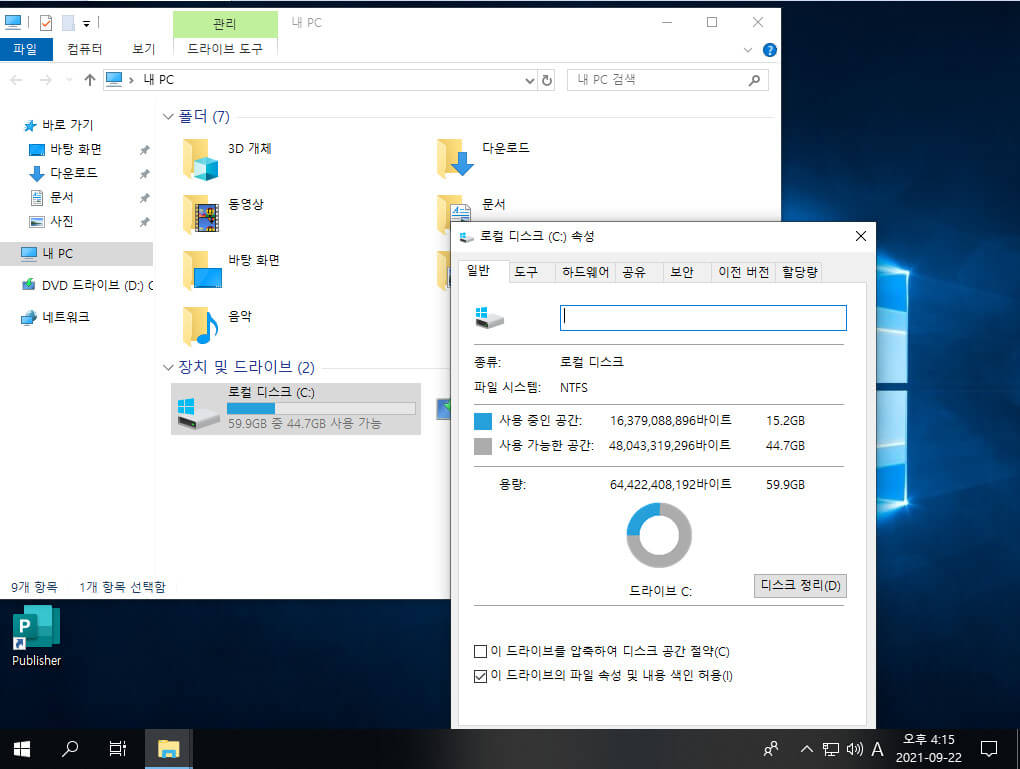Click the 디스크 정리(D) button

coord(800,586)
